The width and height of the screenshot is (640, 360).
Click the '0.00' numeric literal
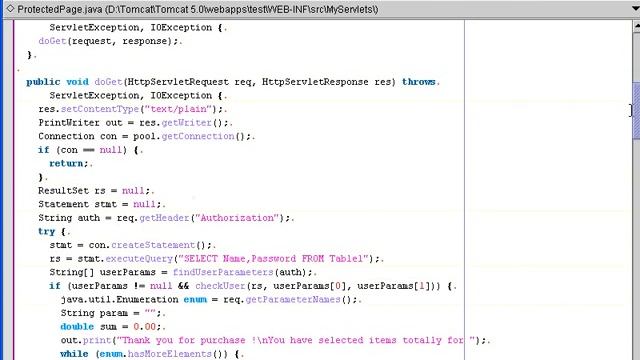144,327
